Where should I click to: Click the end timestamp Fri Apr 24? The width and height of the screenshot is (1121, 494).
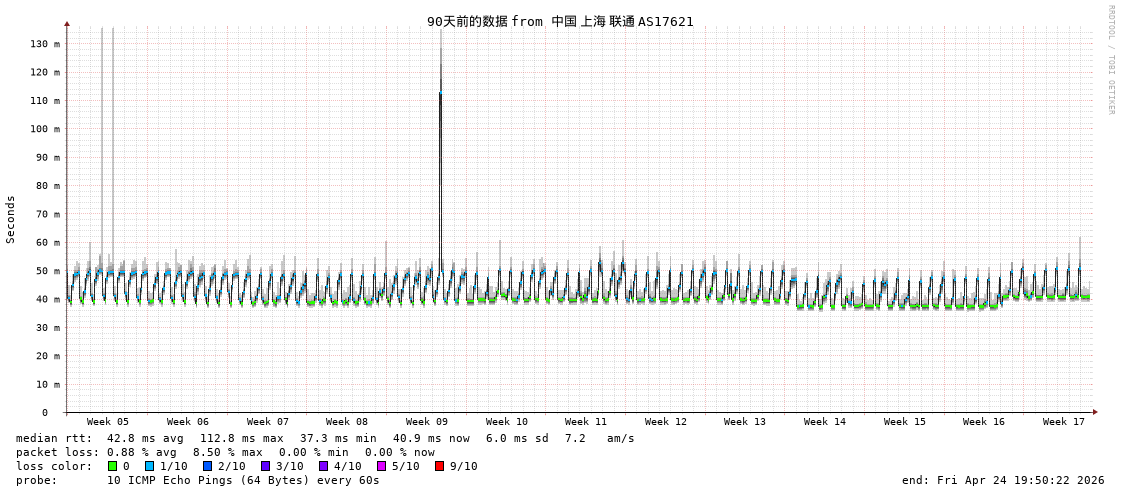click(x=1003, y=480)
